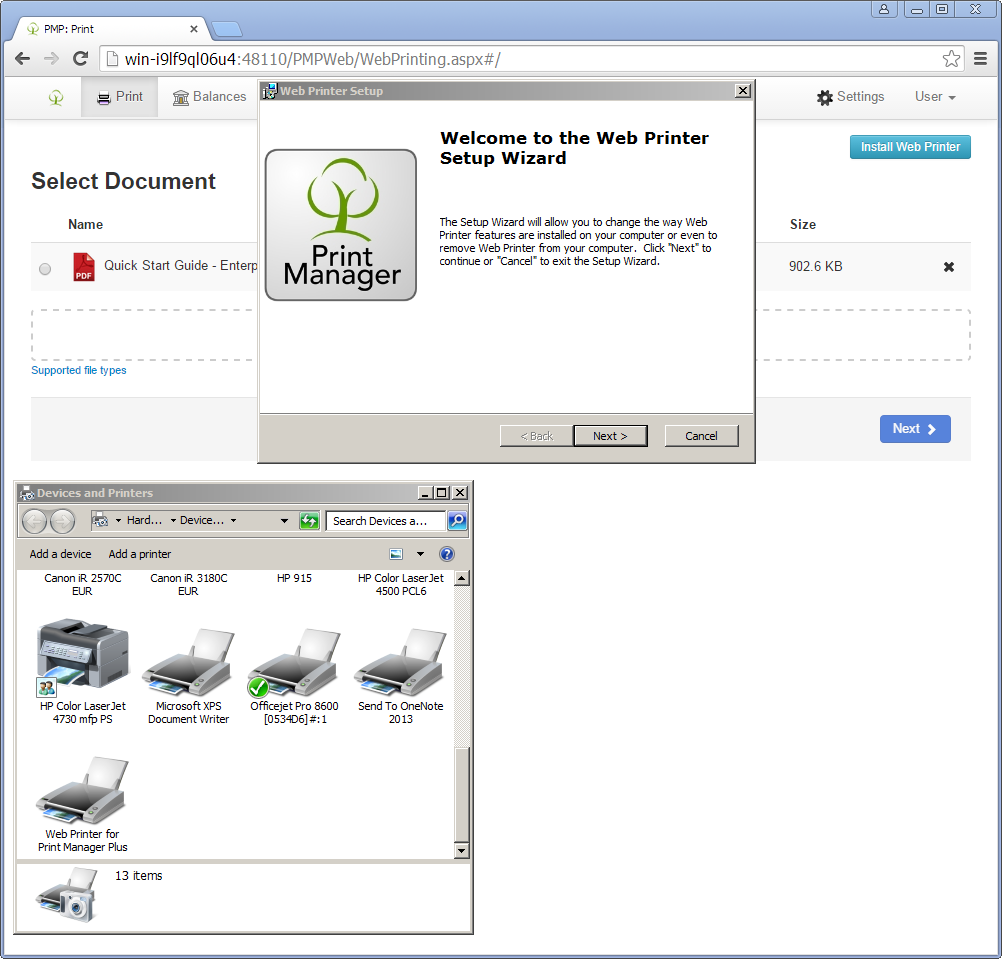Click the camera printer icon in details pane

(67, 894)
